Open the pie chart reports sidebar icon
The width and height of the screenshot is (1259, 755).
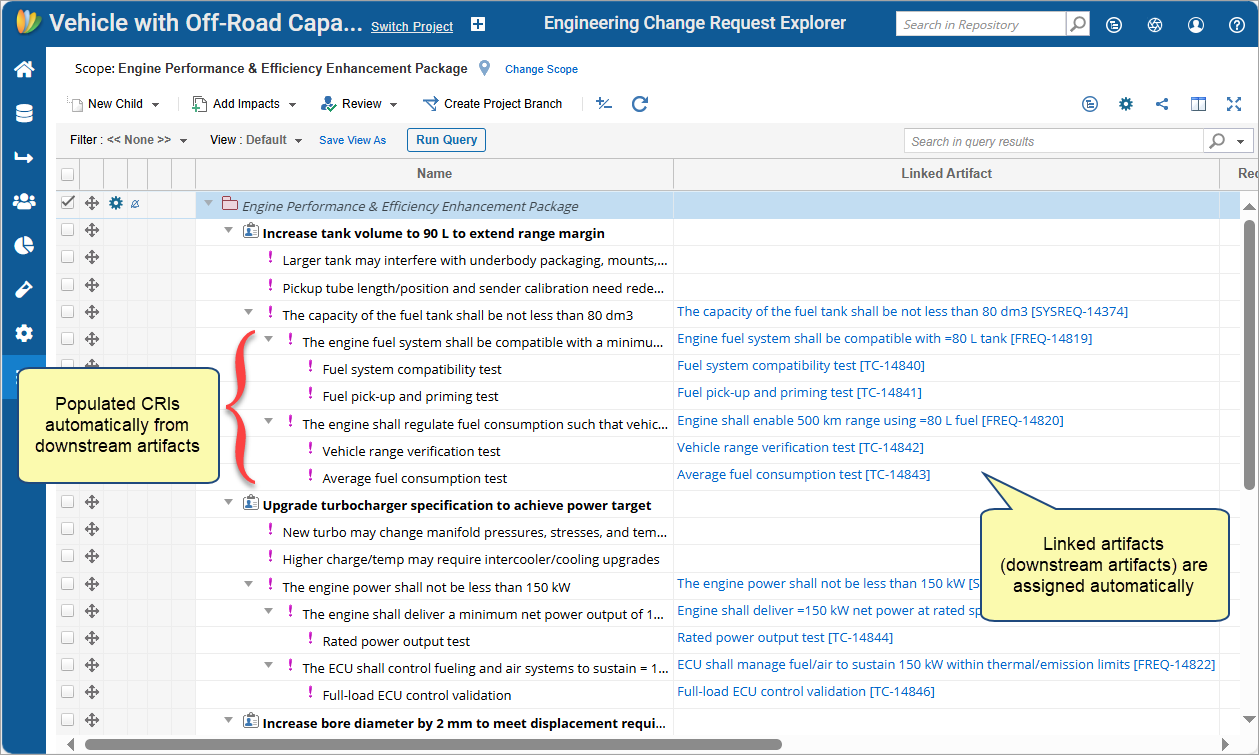point(23,245)
